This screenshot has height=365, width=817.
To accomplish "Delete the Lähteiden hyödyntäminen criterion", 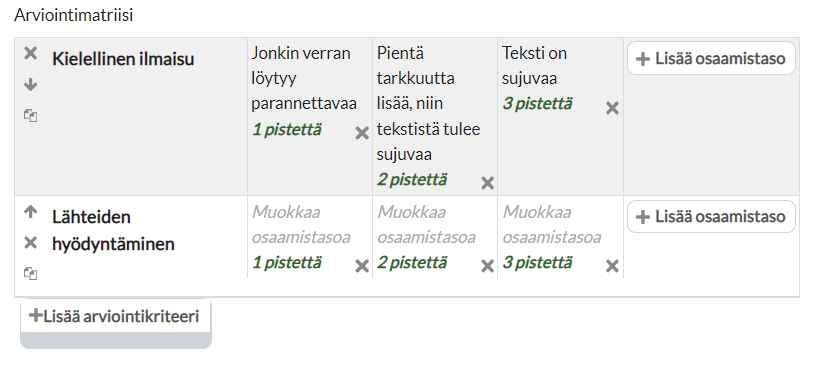I will click(x=31, y=243).
